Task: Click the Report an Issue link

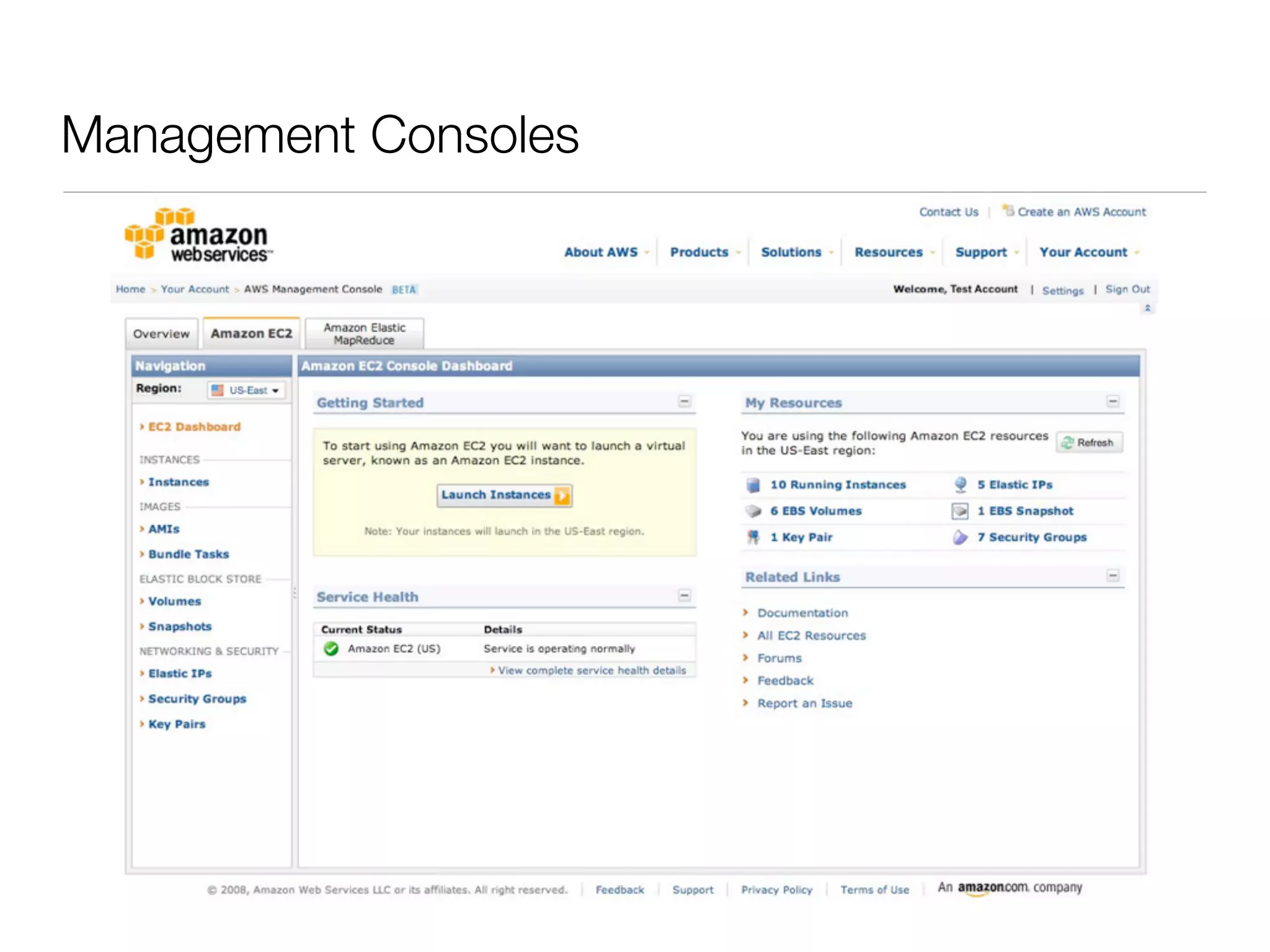Action: coord(804,703)
